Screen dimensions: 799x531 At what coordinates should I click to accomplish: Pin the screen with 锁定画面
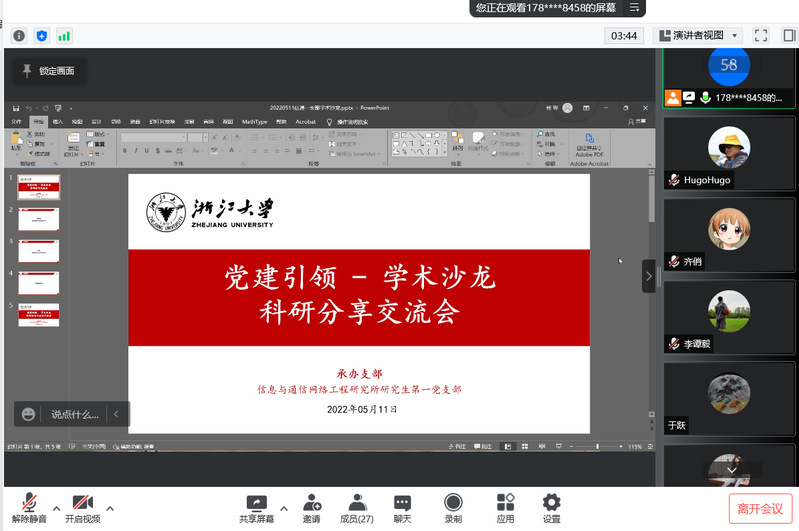(49, 71)
